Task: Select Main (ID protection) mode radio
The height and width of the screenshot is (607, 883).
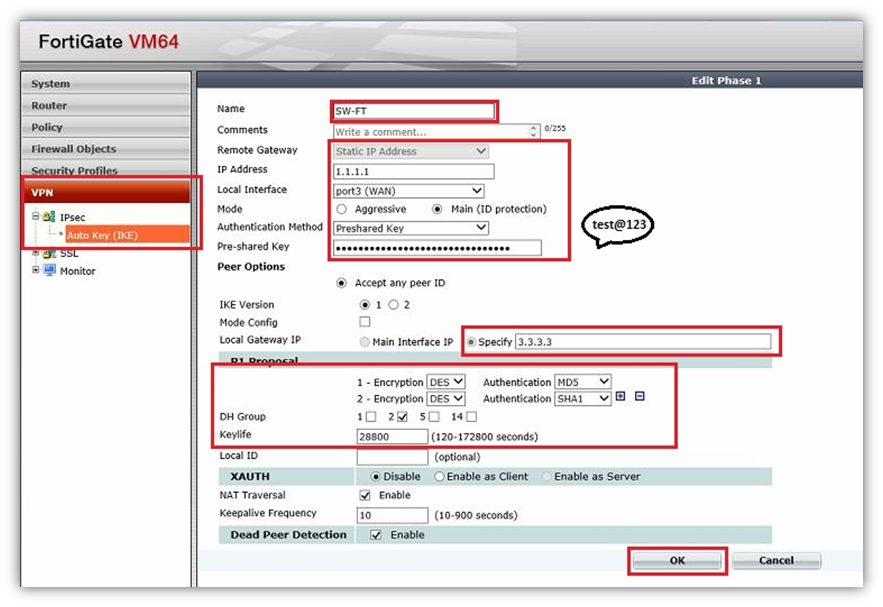Action: click(437, 209)
